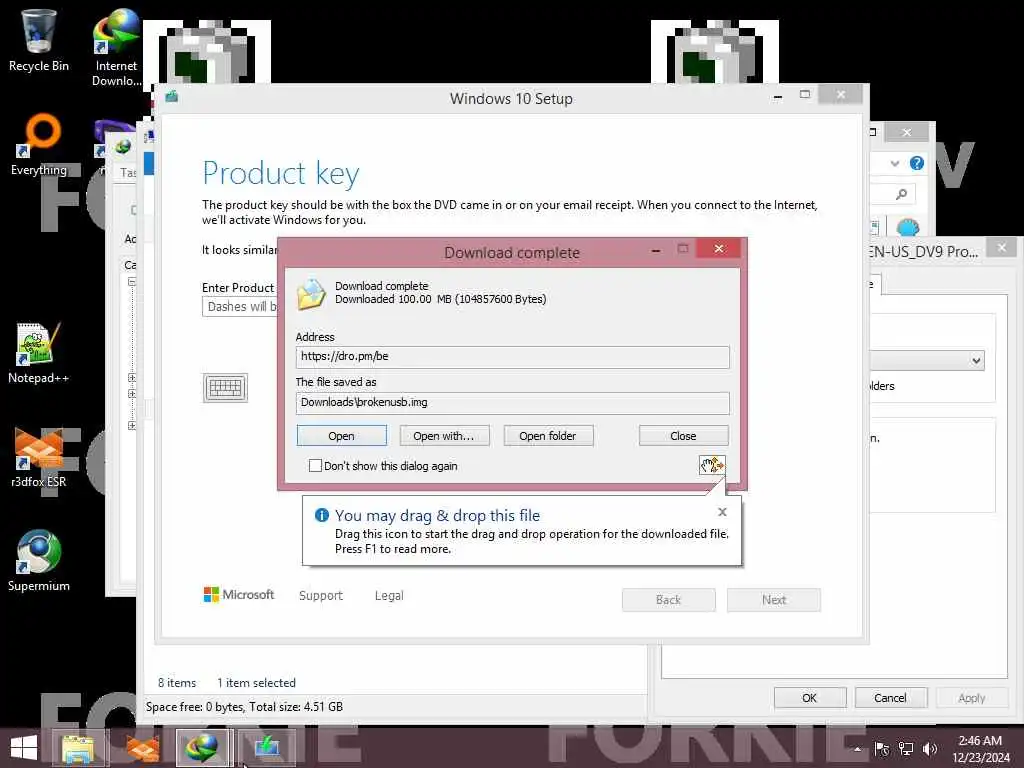Screen dimensions: 1024x768
Task: Click '8 items' in the status bar
Action: click(x=177, y=682)
